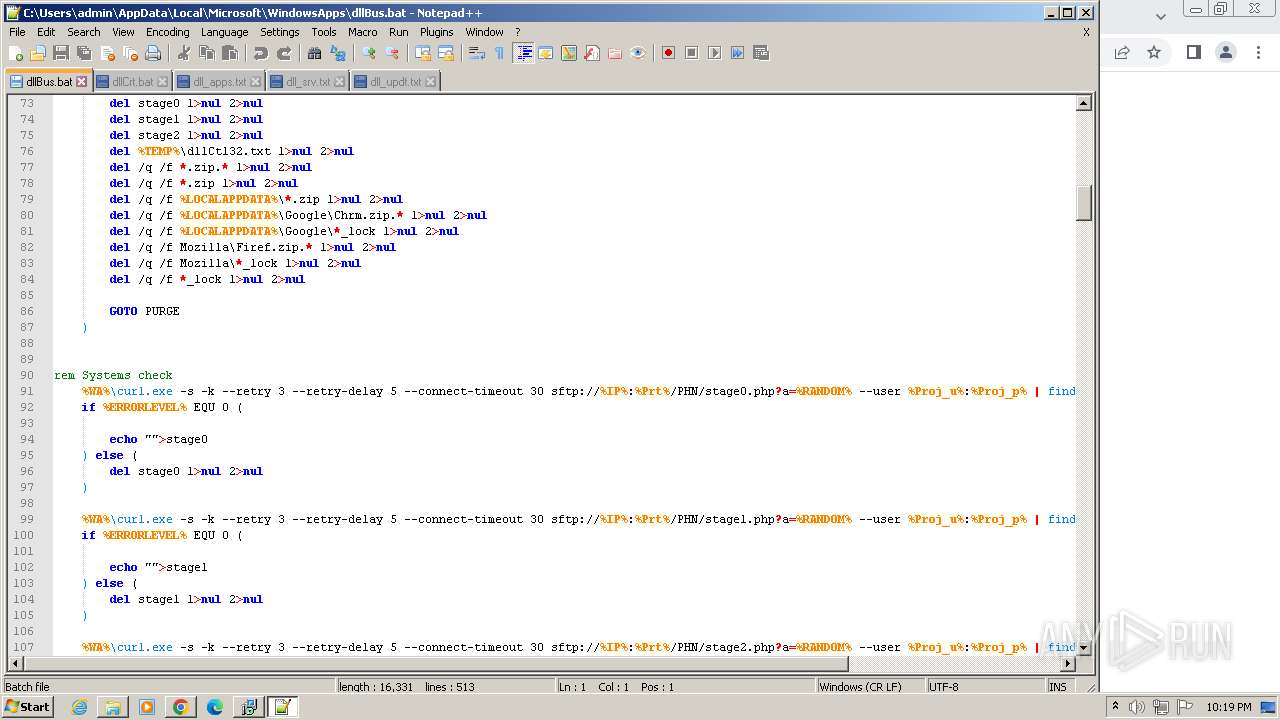Click the Save recorded macro icon
The image size is (1280, 720).
(760, 53)
